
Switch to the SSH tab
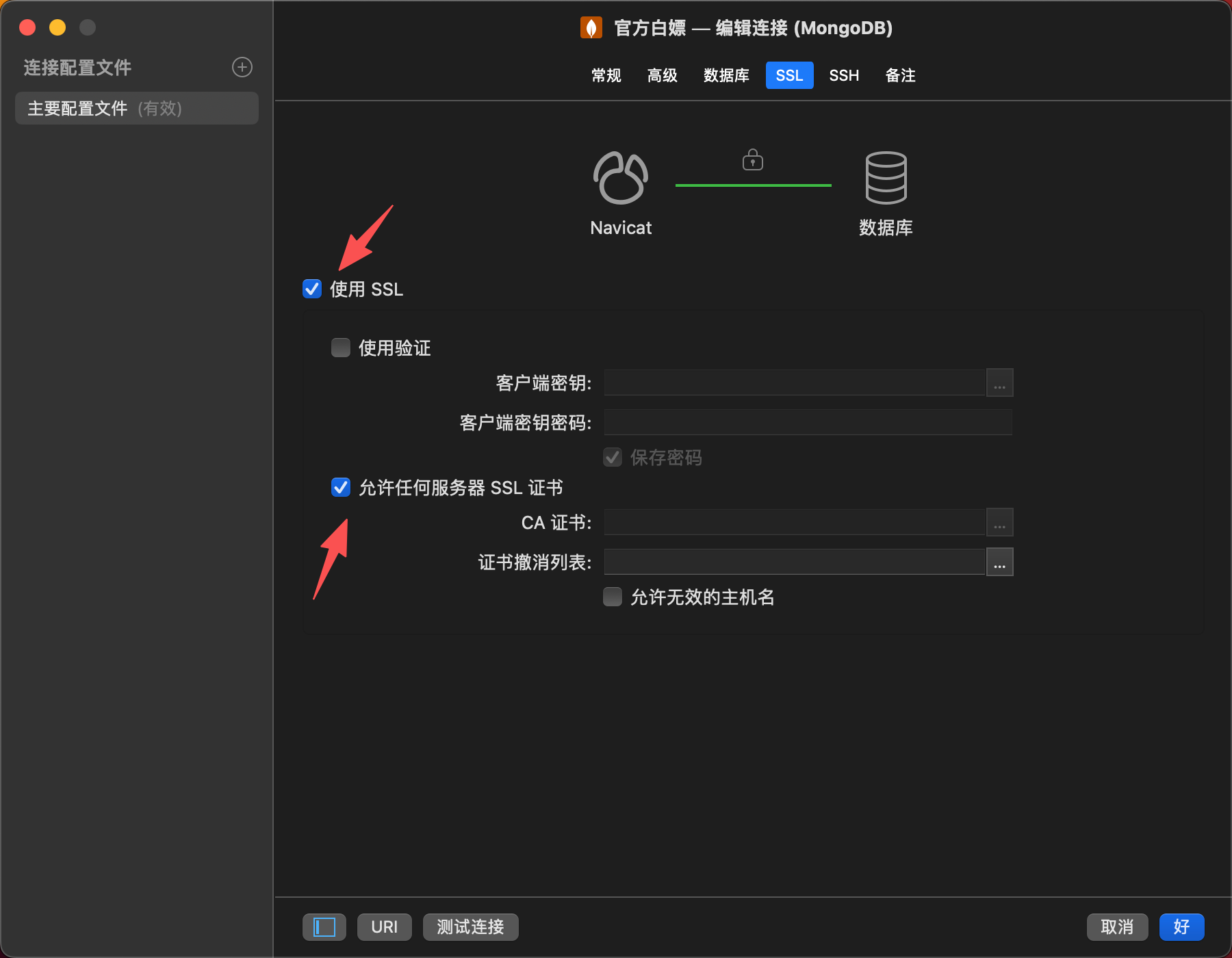844,75
